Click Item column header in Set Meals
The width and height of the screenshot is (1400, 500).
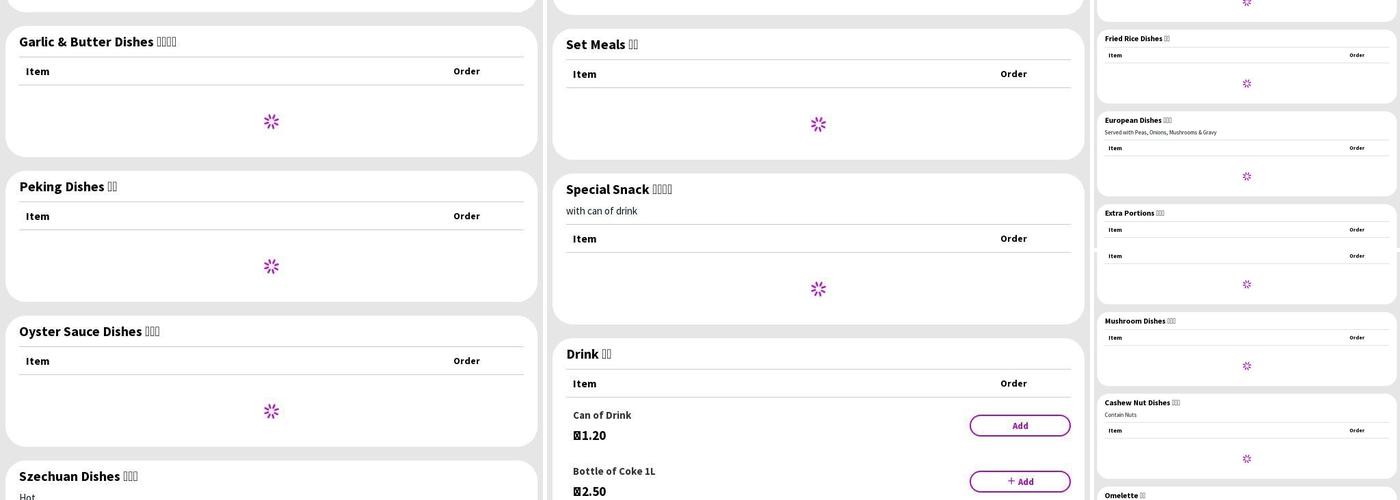click(584, 74)
